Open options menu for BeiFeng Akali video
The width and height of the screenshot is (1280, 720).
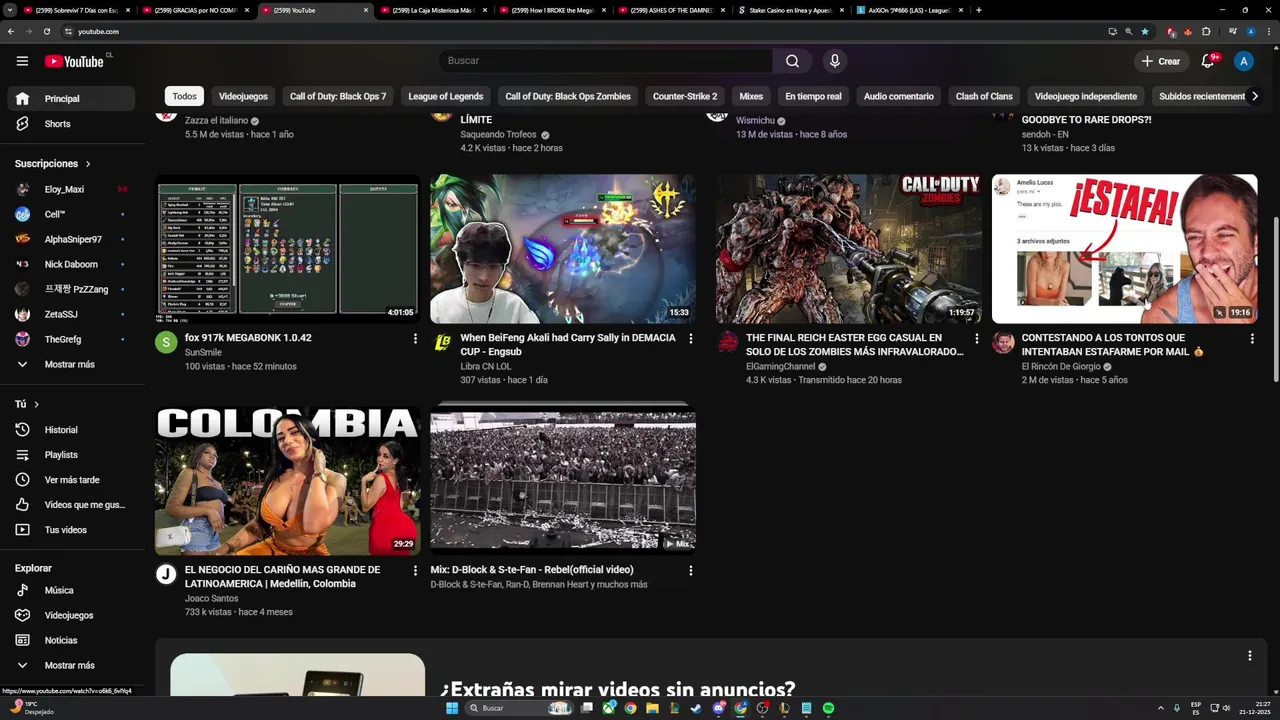point(690,339)
